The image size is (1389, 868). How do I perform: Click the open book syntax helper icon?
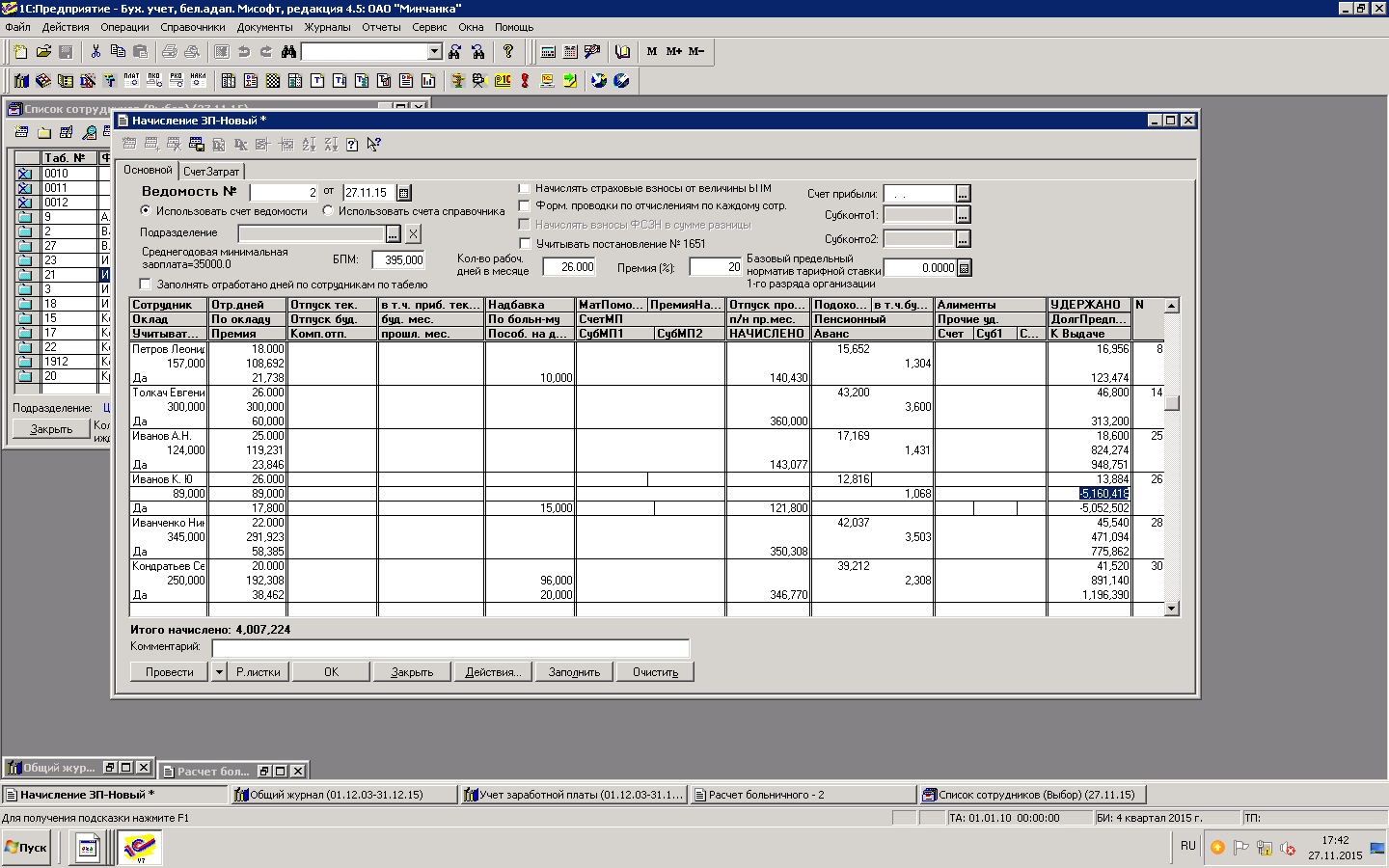coord(623,51)
